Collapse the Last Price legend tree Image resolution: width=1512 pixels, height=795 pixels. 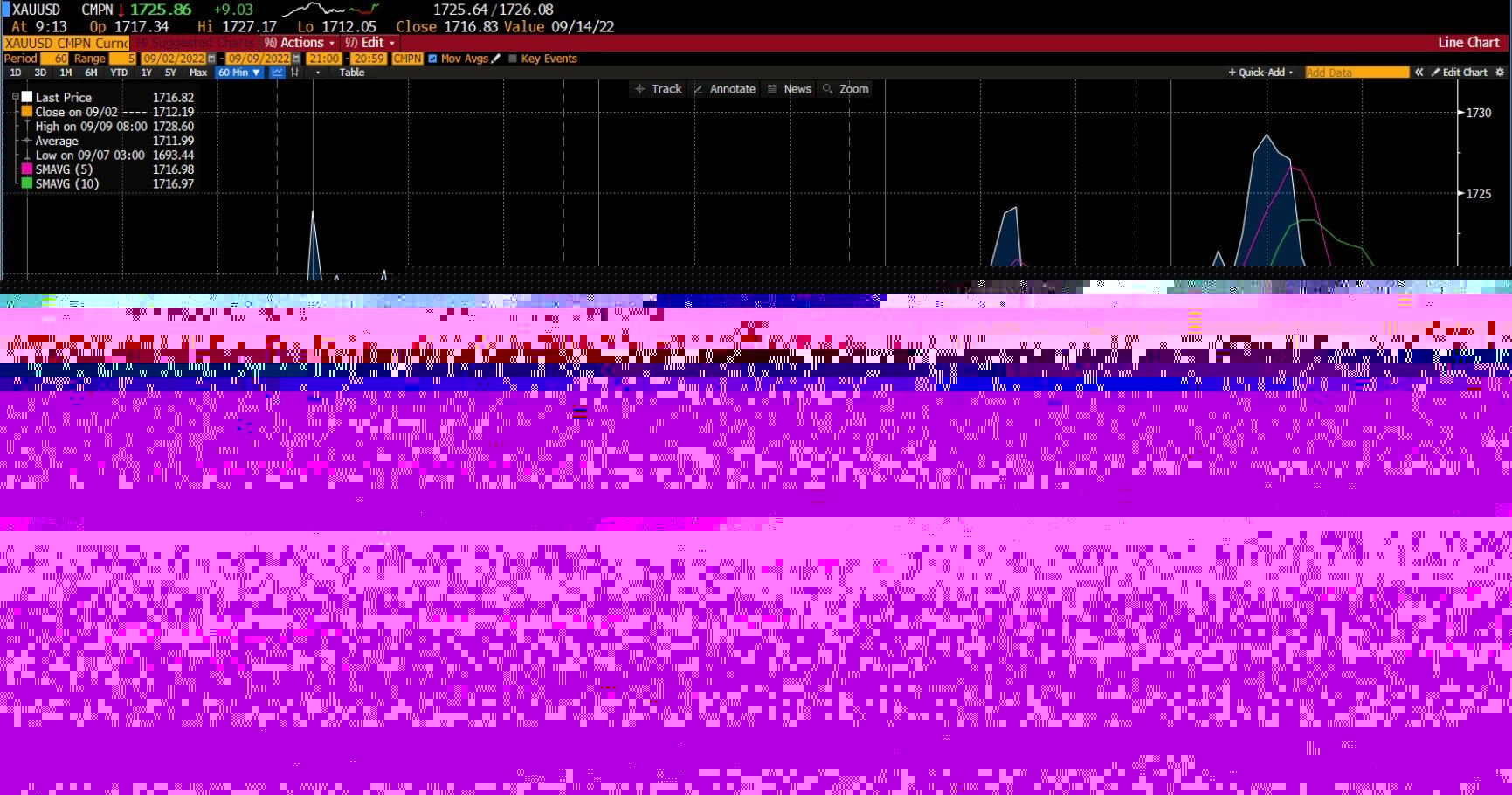point(16,98)
